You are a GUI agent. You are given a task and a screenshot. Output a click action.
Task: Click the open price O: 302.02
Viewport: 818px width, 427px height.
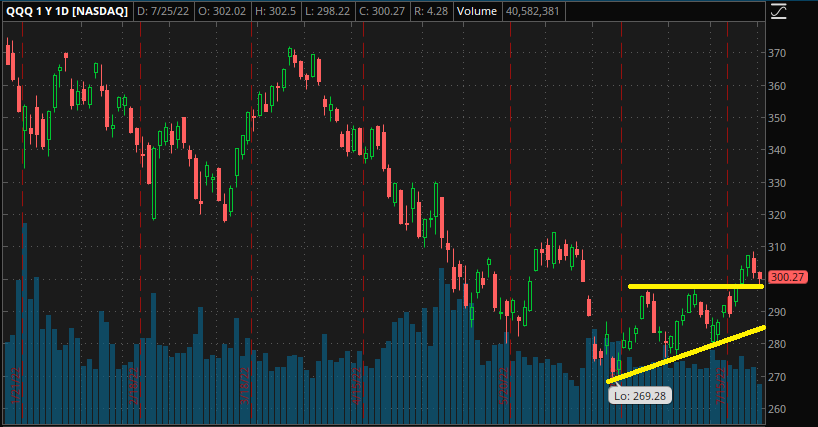click(222, 11)
